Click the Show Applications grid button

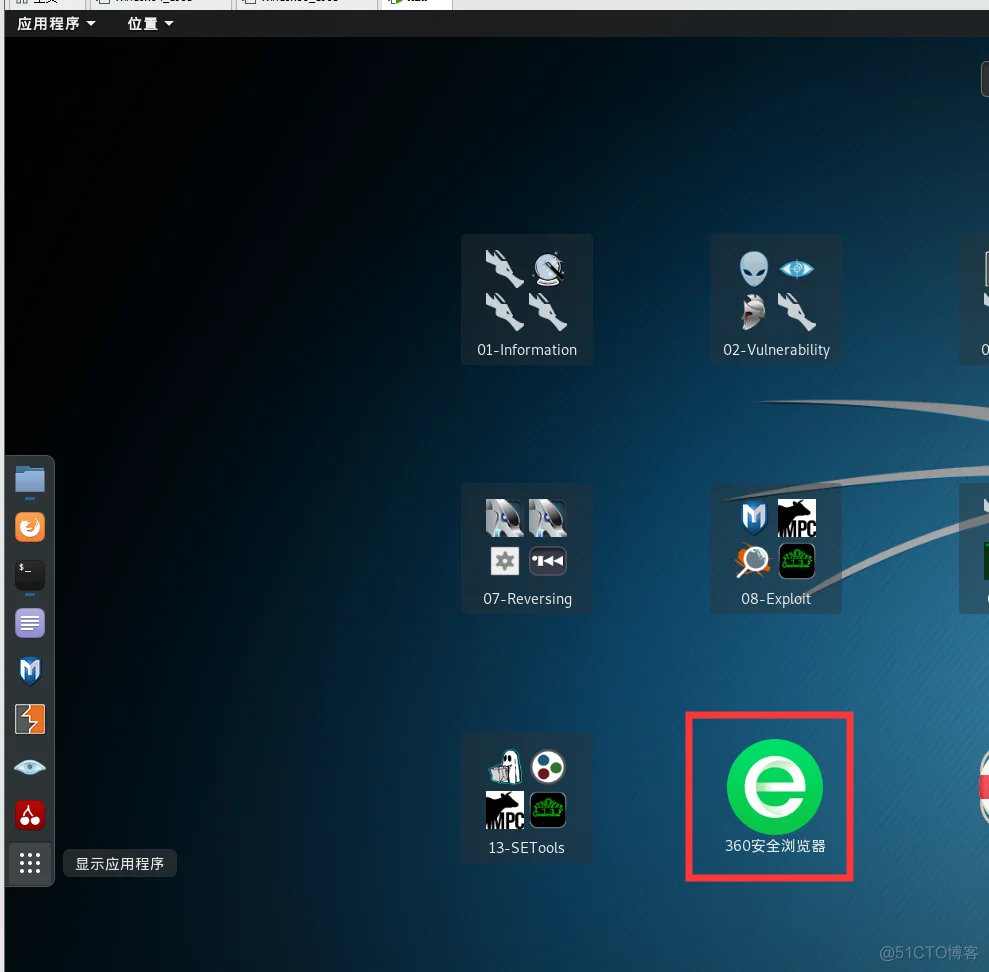coord(30,863)
